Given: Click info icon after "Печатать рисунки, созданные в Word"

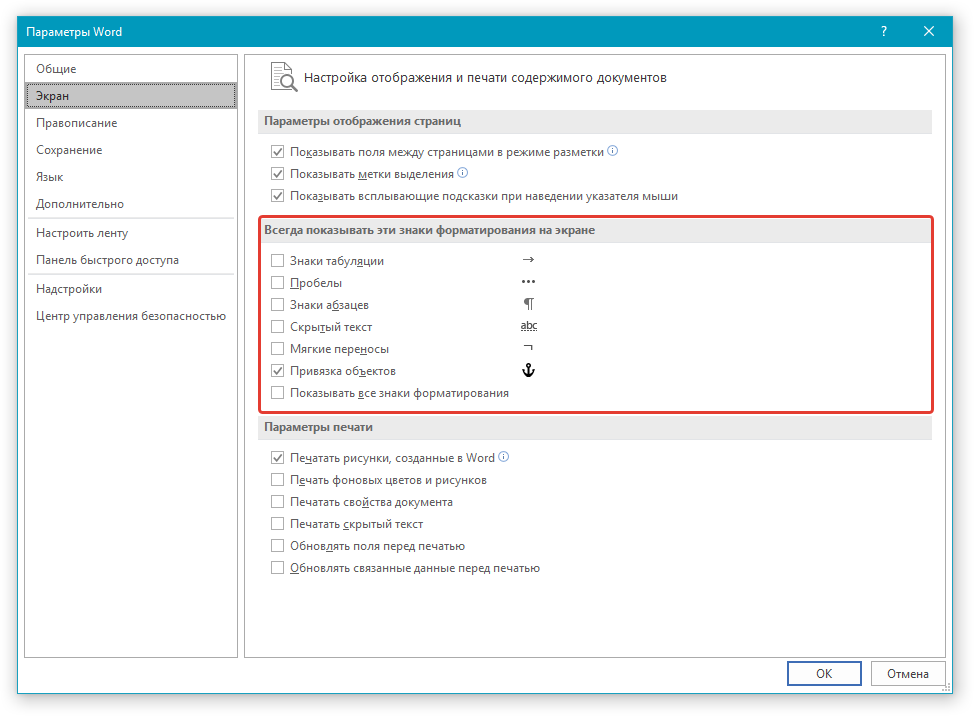Looking at the screenshot, I should click(x=504, y=457).
